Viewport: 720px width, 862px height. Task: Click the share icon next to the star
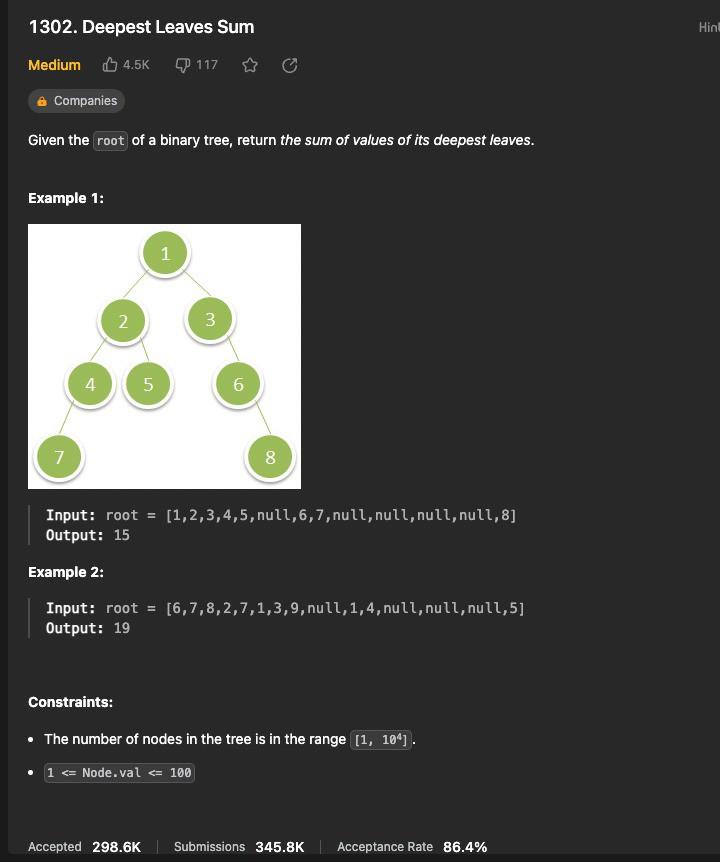point(290,64)
